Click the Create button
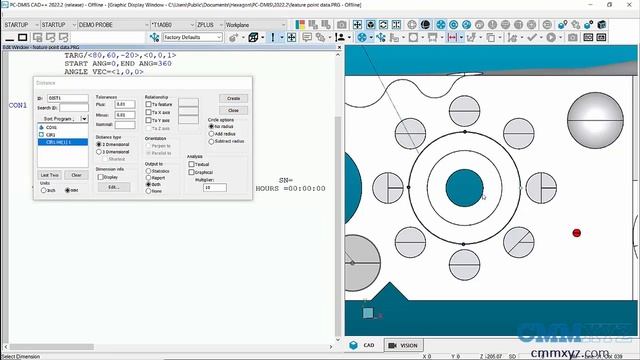Viewport: 640px width, 360px height. point(233,98)
